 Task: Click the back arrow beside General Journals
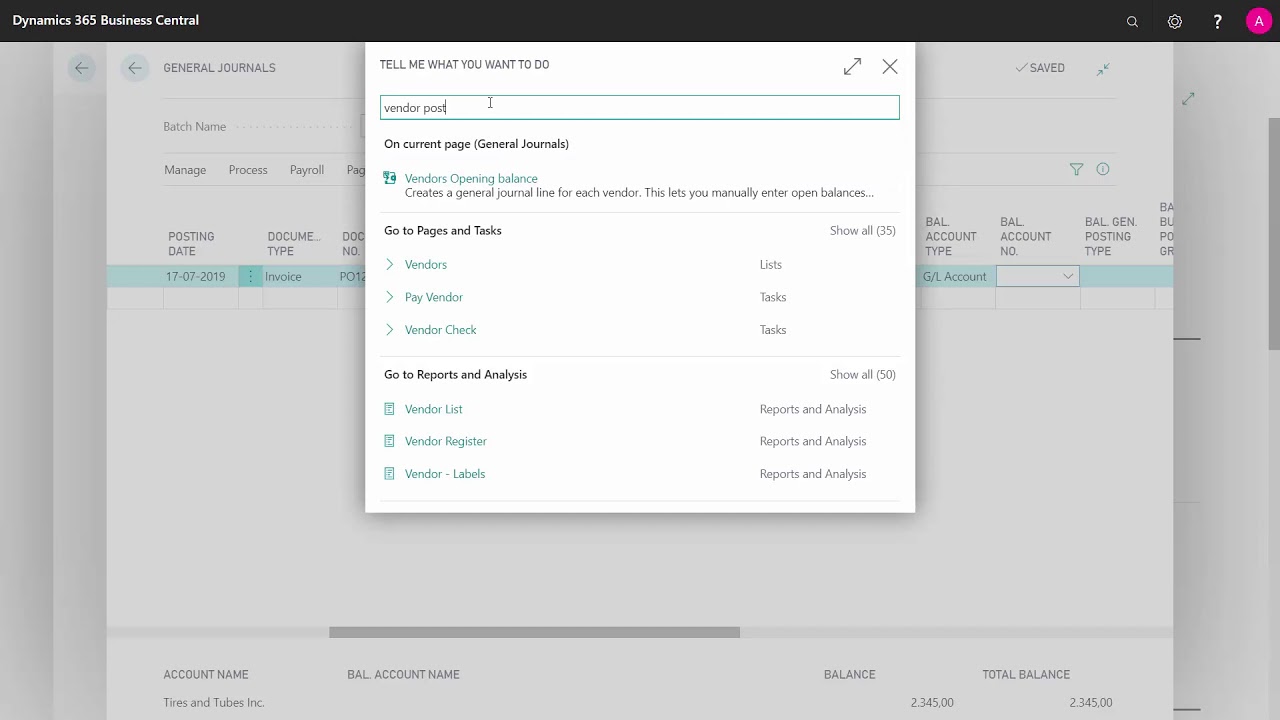pos(134,68)
